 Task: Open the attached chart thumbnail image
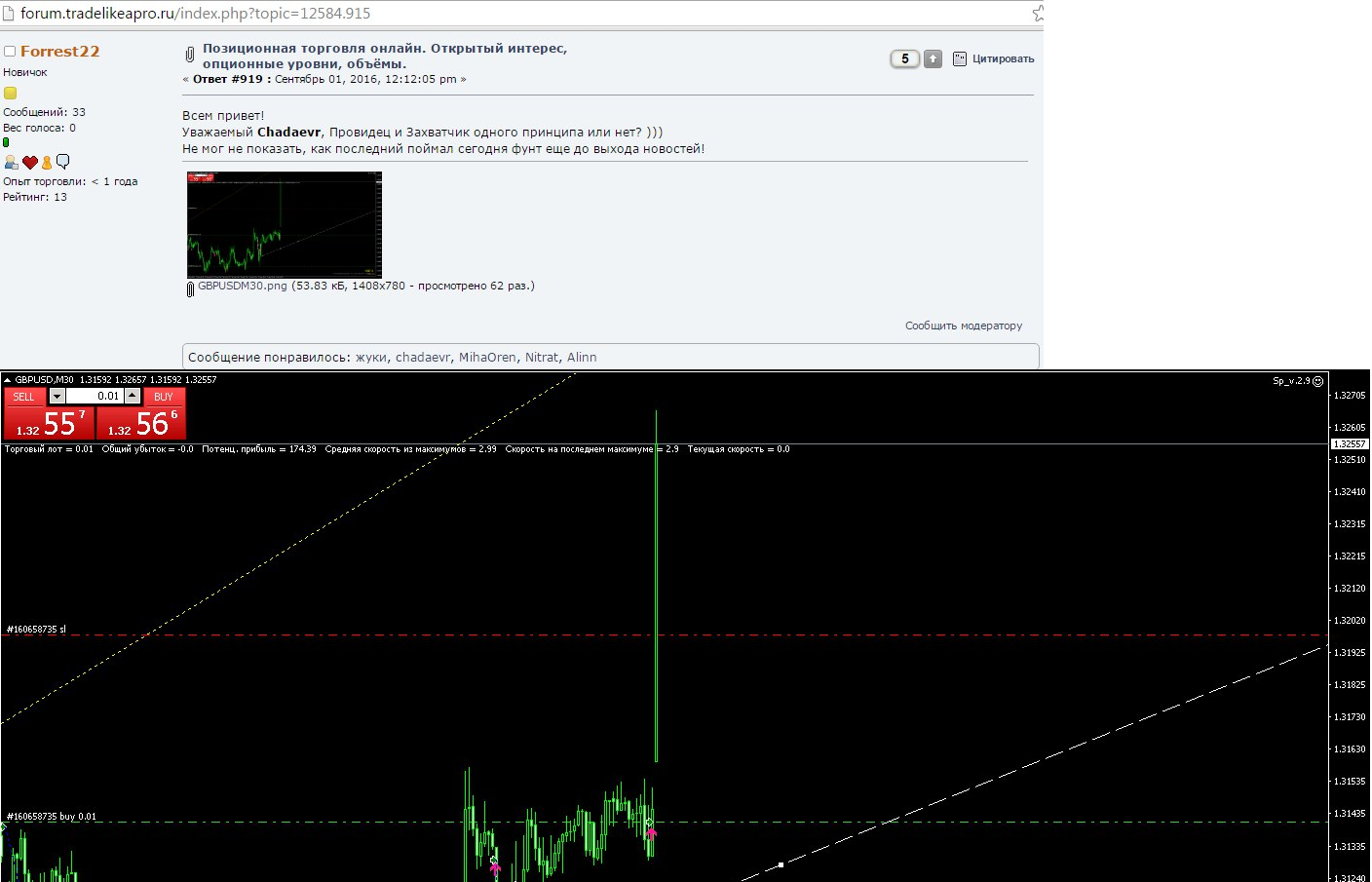click(x=285, y=225)
